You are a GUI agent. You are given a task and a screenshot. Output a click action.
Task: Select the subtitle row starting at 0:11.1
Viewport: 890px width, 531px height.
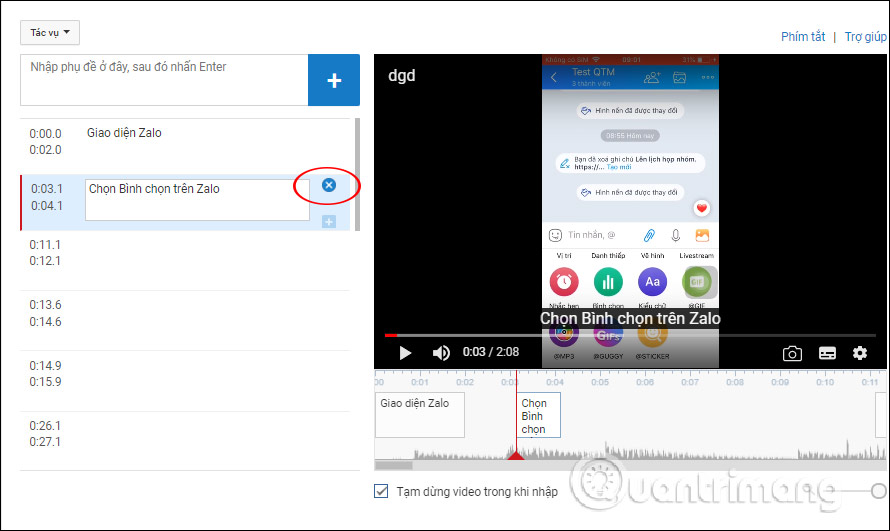point(185,260)
